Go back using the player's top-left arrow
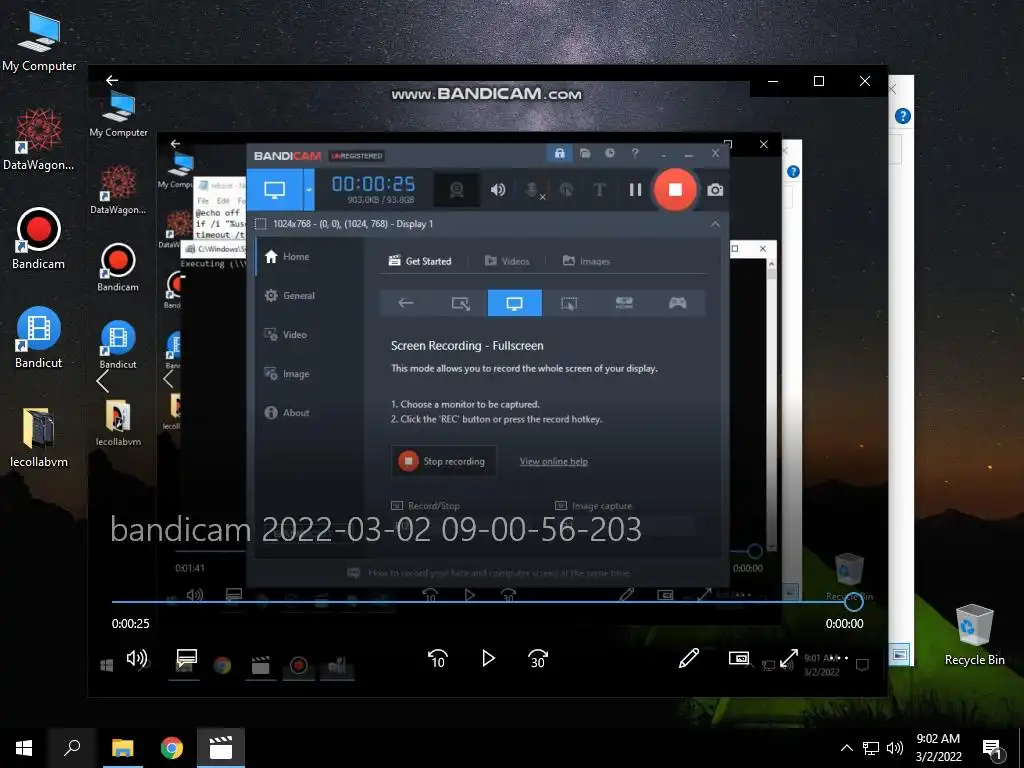The height and width of the screenshot is (768, 1024). coord(112,80)
